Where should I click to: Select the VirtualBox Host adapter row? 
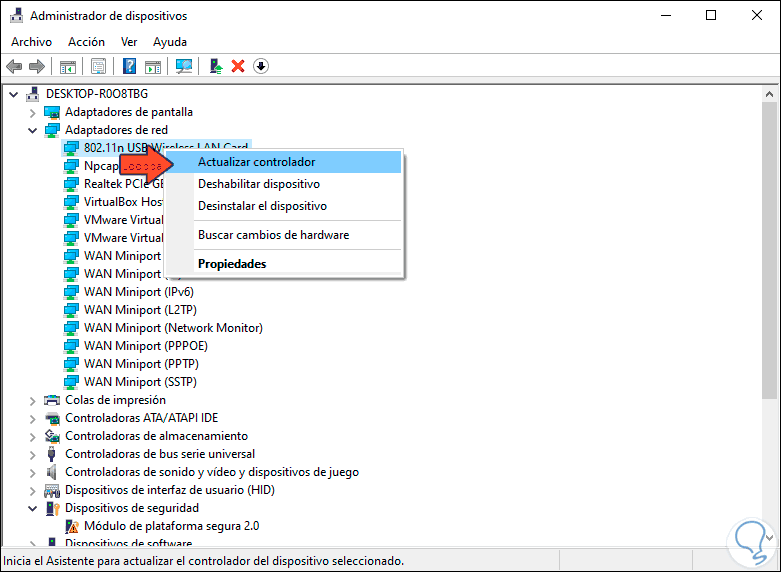[x=123, y=202]
